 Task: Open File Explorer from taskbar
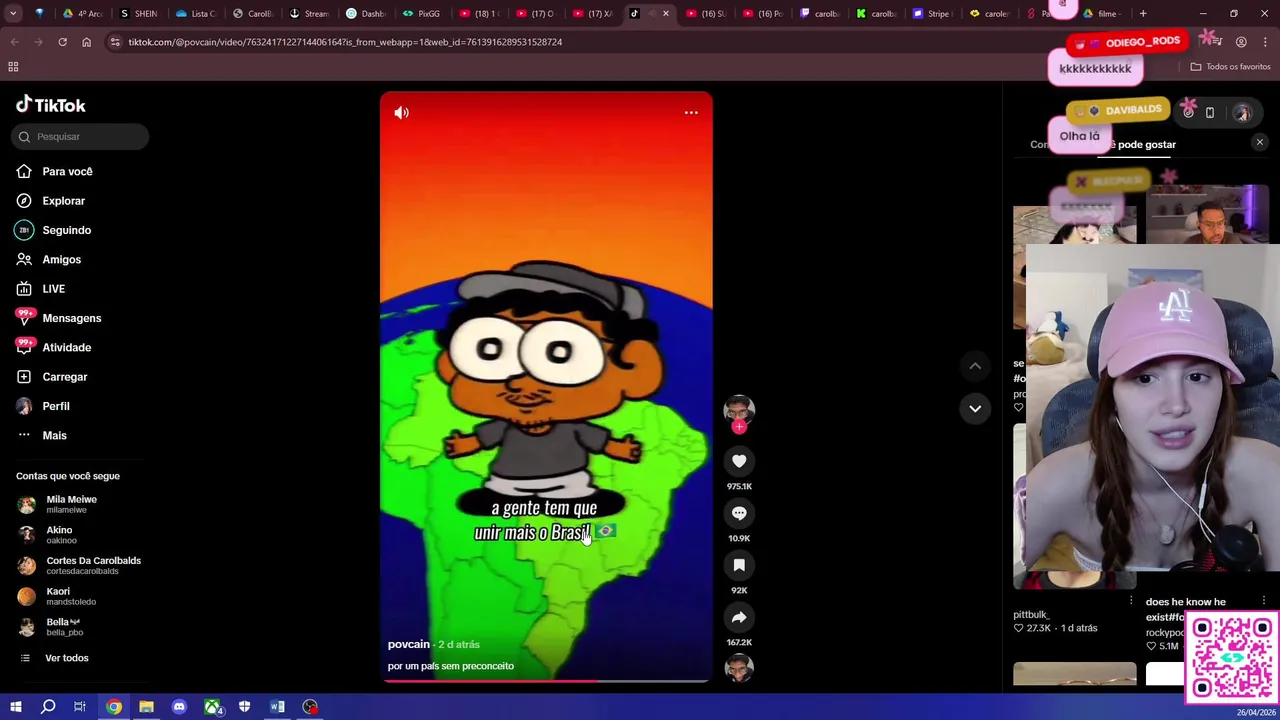[x=146, y=707]
